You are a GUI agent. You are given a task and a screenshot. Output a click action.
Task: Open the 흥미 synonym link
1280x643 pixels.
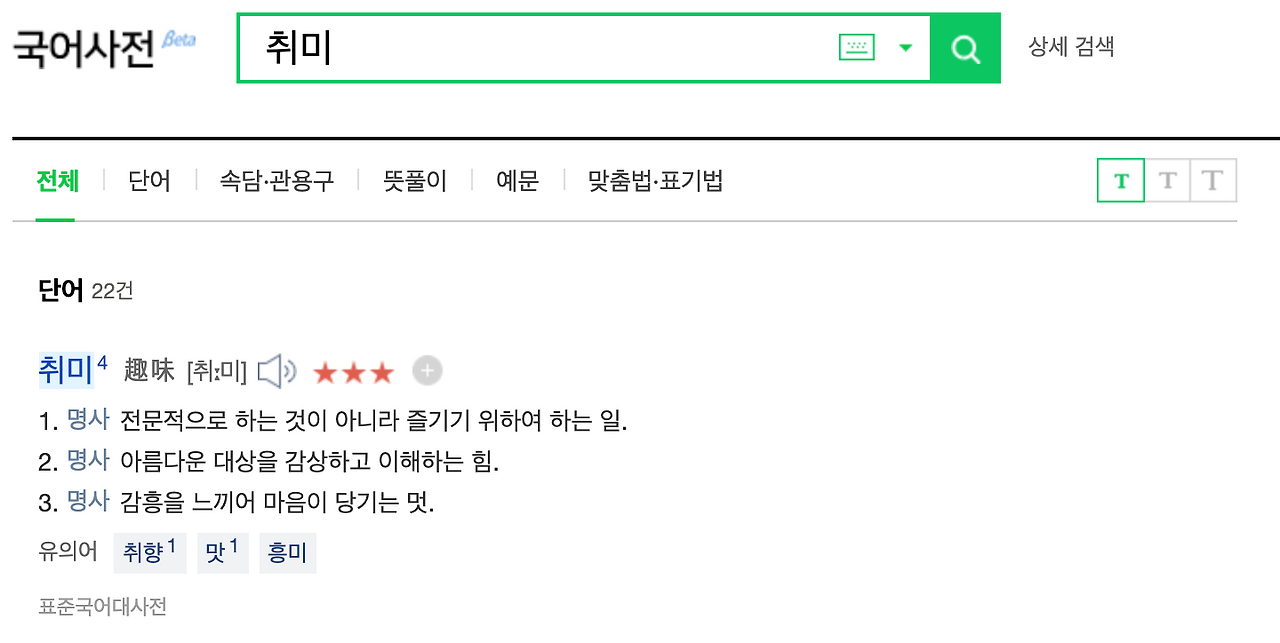click(287, 553)
